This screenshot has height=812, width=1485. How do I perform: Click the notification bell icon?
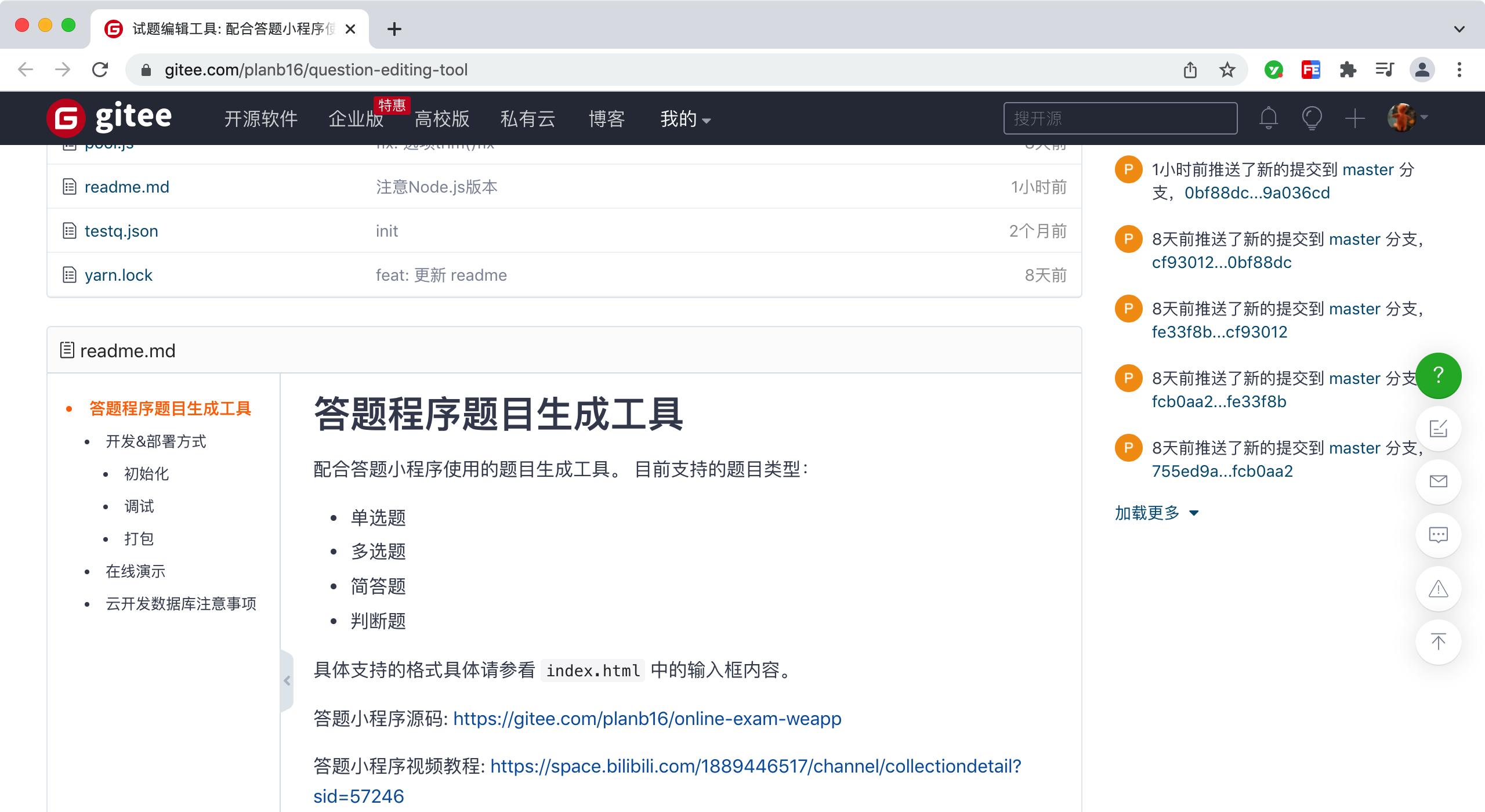[1269, 118]
